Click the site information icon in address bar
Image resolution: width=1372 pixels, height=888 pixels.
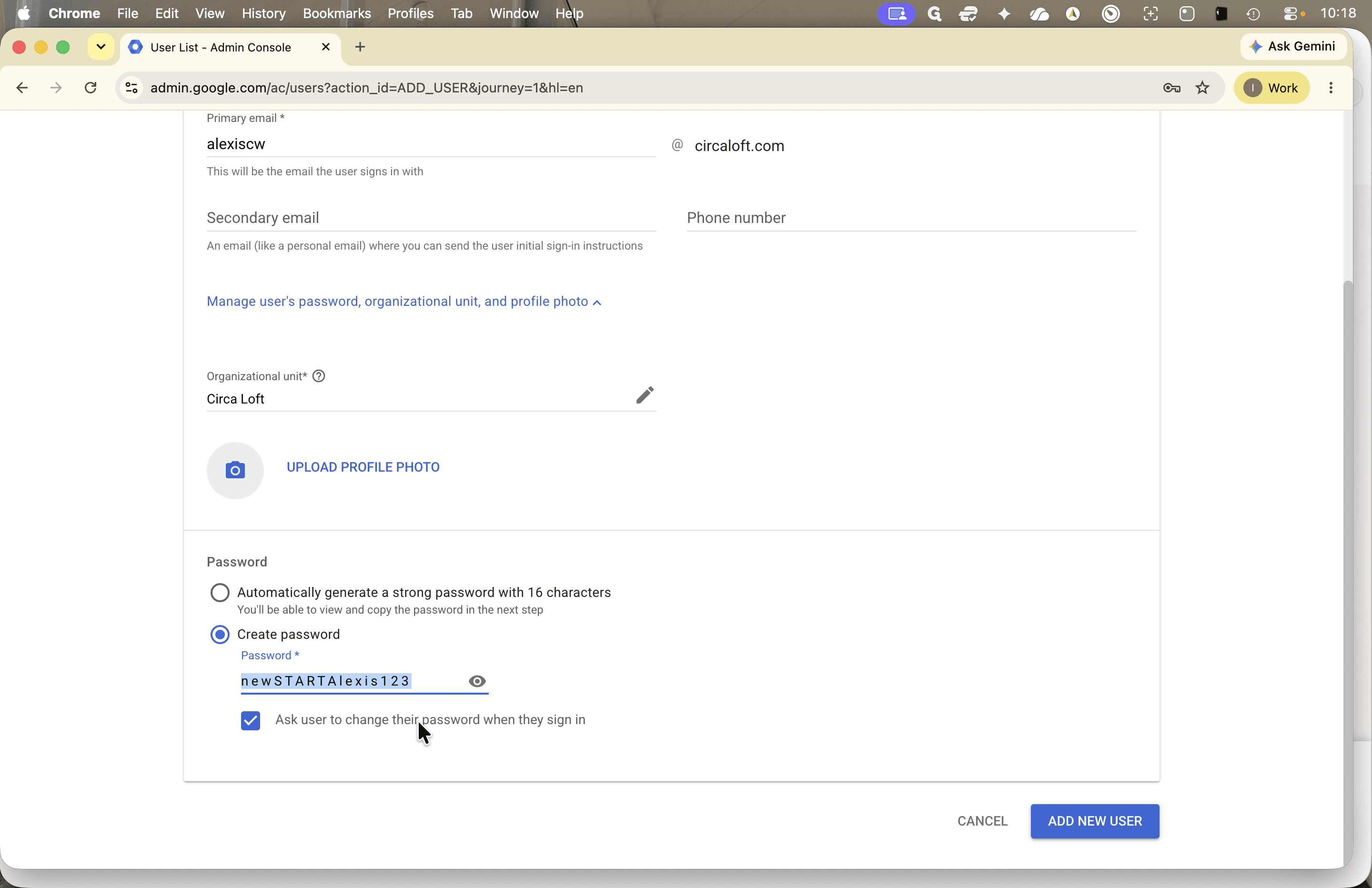(x=131, y=88)
